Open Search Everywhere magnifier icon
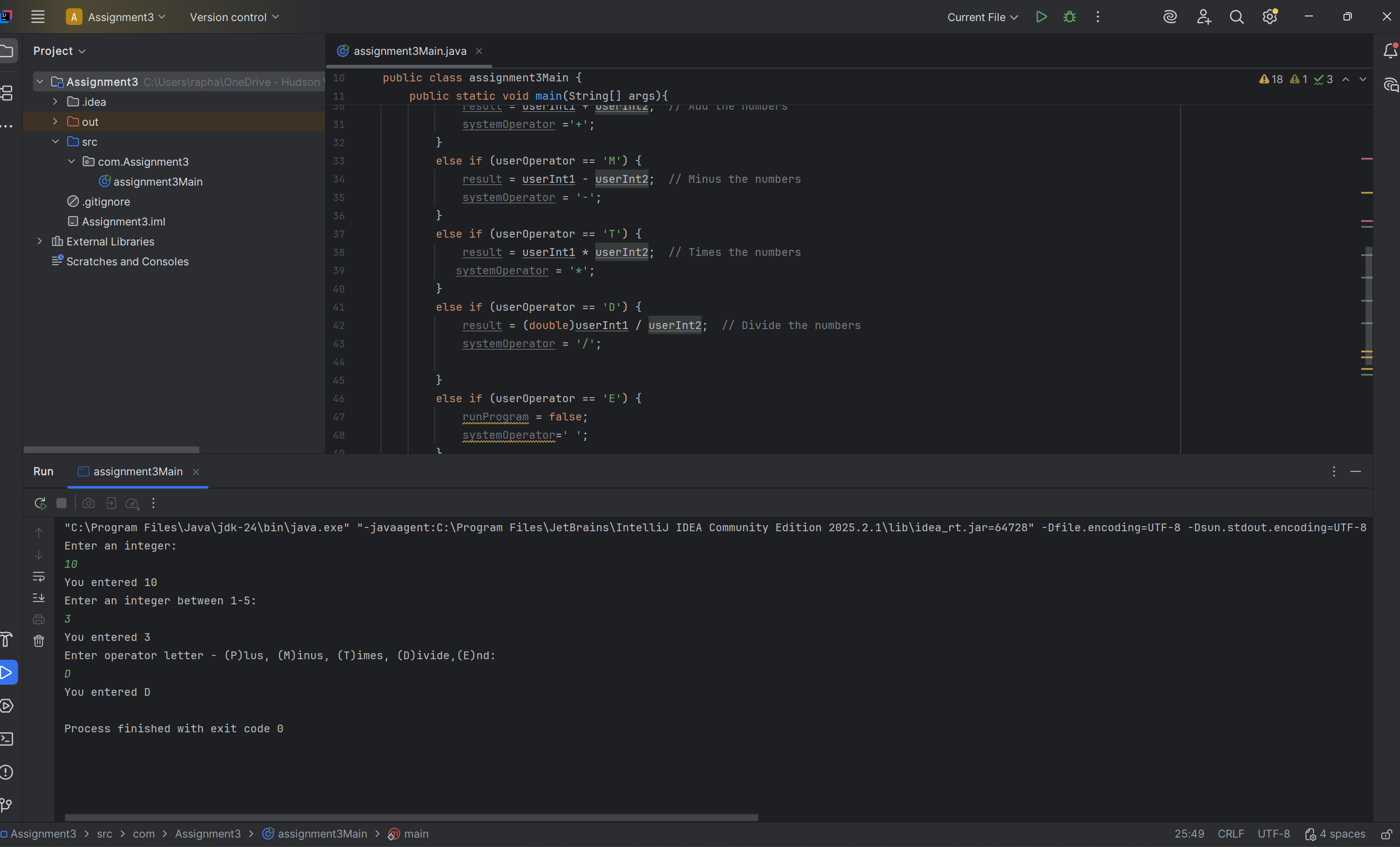The width and height of the screenshot is (1400, 847). (x=1237, y=17)
